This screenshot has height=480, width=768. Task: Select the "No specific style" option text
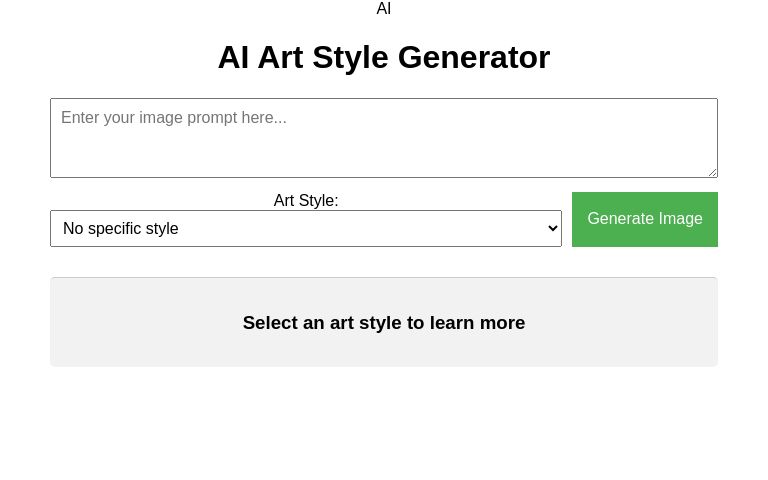pos(121,229)
